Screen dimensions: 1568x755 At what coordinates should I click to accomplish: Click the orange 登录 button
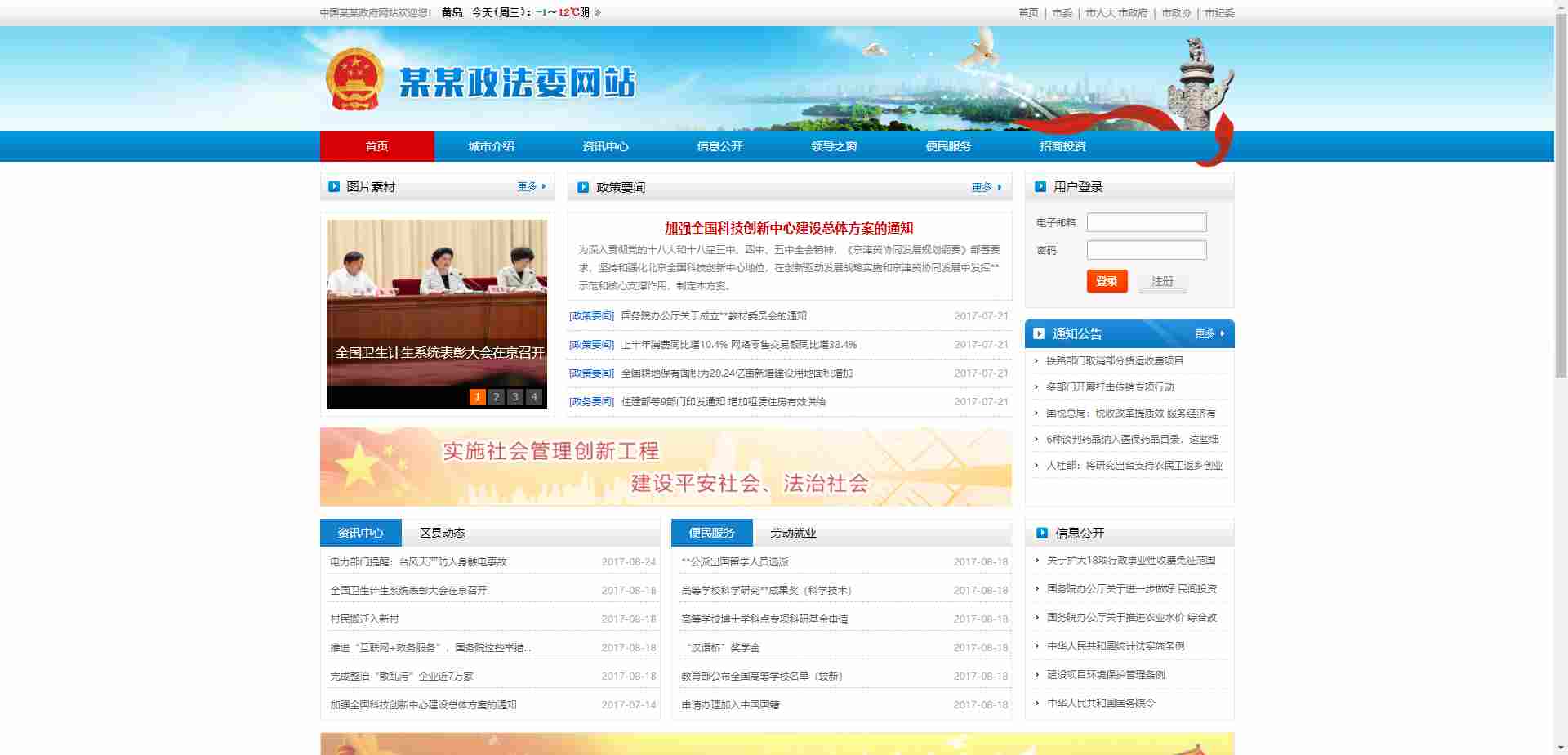point(1107,281)
